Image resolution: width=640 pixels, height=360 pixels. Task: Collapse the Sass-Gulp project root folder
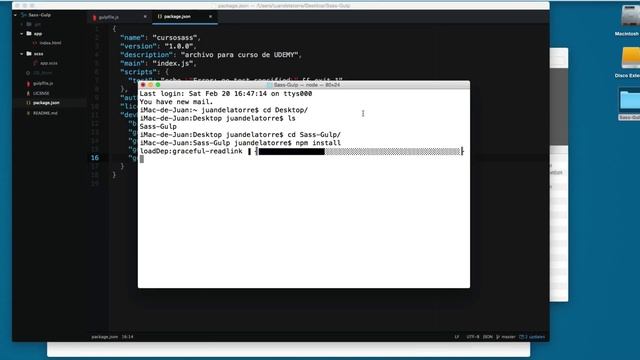pos(15,15)
